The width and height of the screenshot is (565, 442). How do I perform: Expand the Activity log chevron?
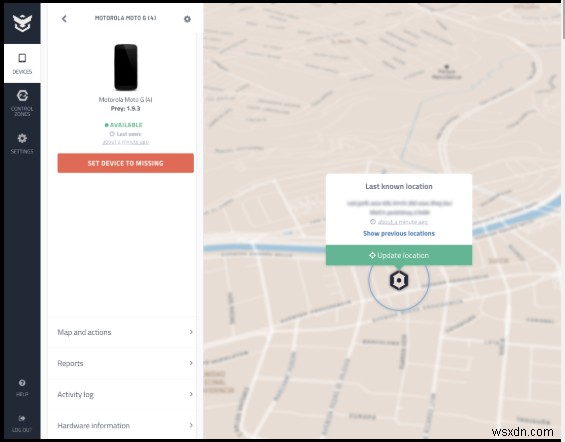coord(191,394)
